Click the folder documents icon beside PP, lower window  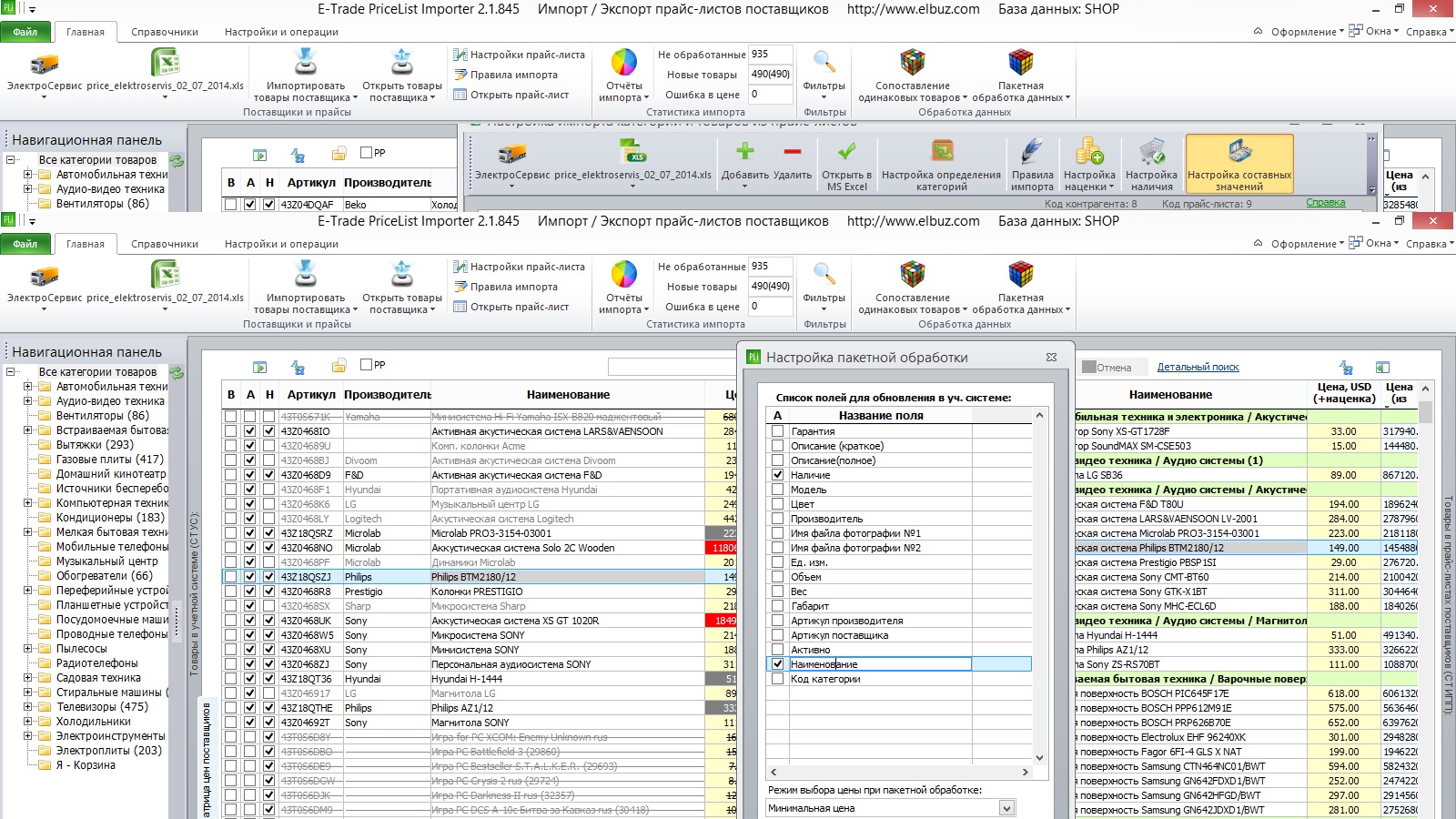pos(339,366)
